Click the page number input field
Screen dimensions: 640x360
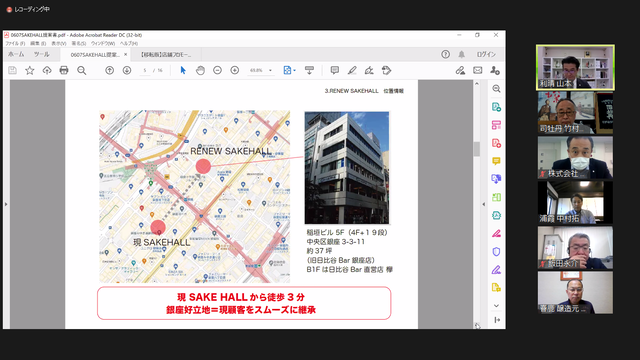click(x=144, y=71)
